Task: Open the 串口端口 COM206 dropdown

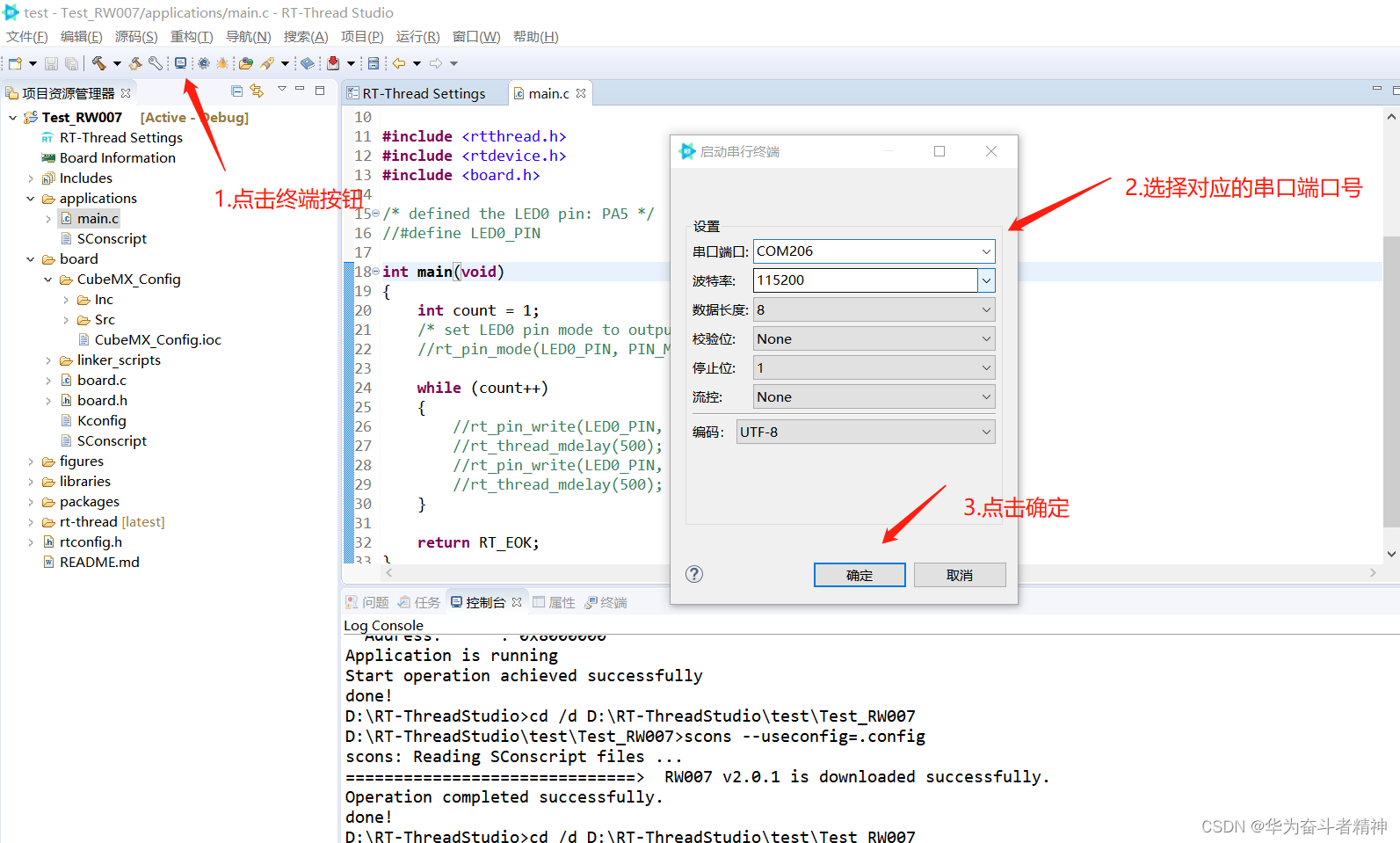Action: tap(986, 251)
